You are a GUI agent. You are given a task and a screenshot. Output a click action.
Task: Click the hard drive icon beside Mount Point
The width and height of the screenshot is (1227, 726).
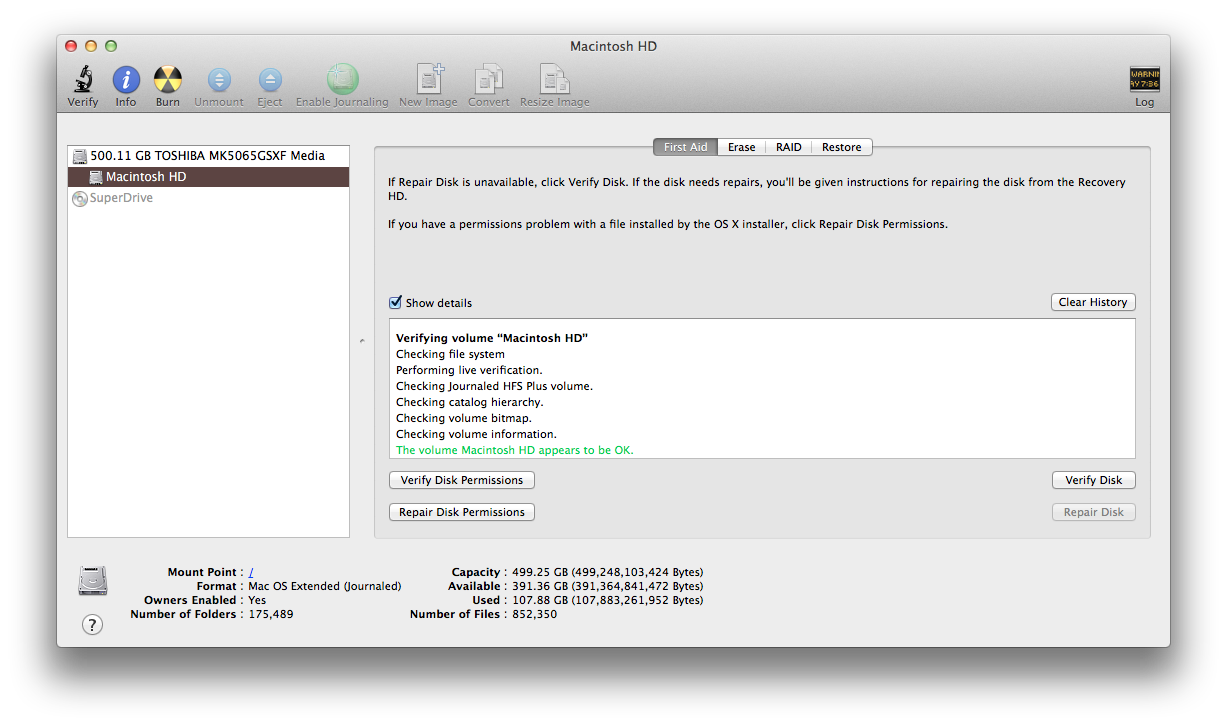point(93,580)
